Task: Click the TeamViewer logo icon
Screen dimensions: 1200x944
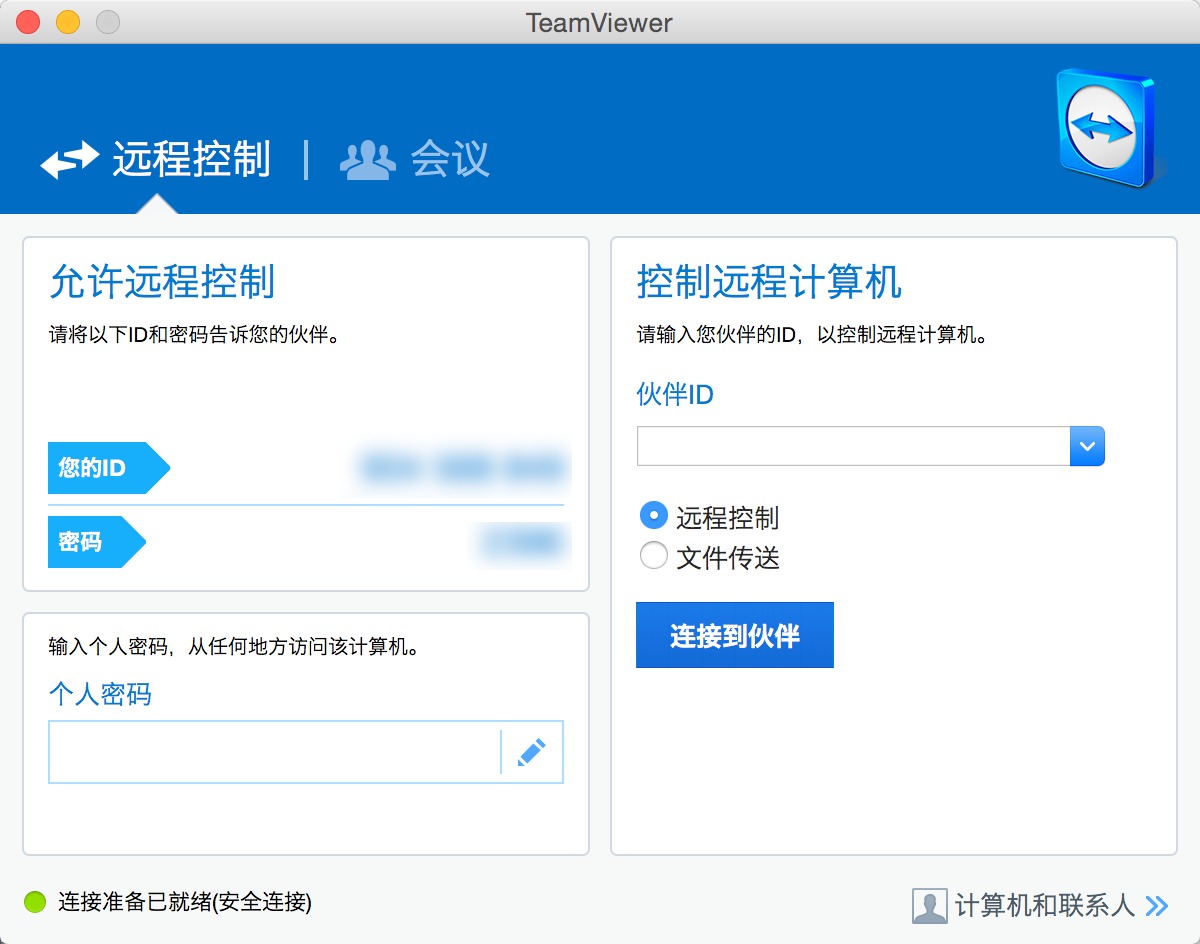Action: coord(1111,128)
